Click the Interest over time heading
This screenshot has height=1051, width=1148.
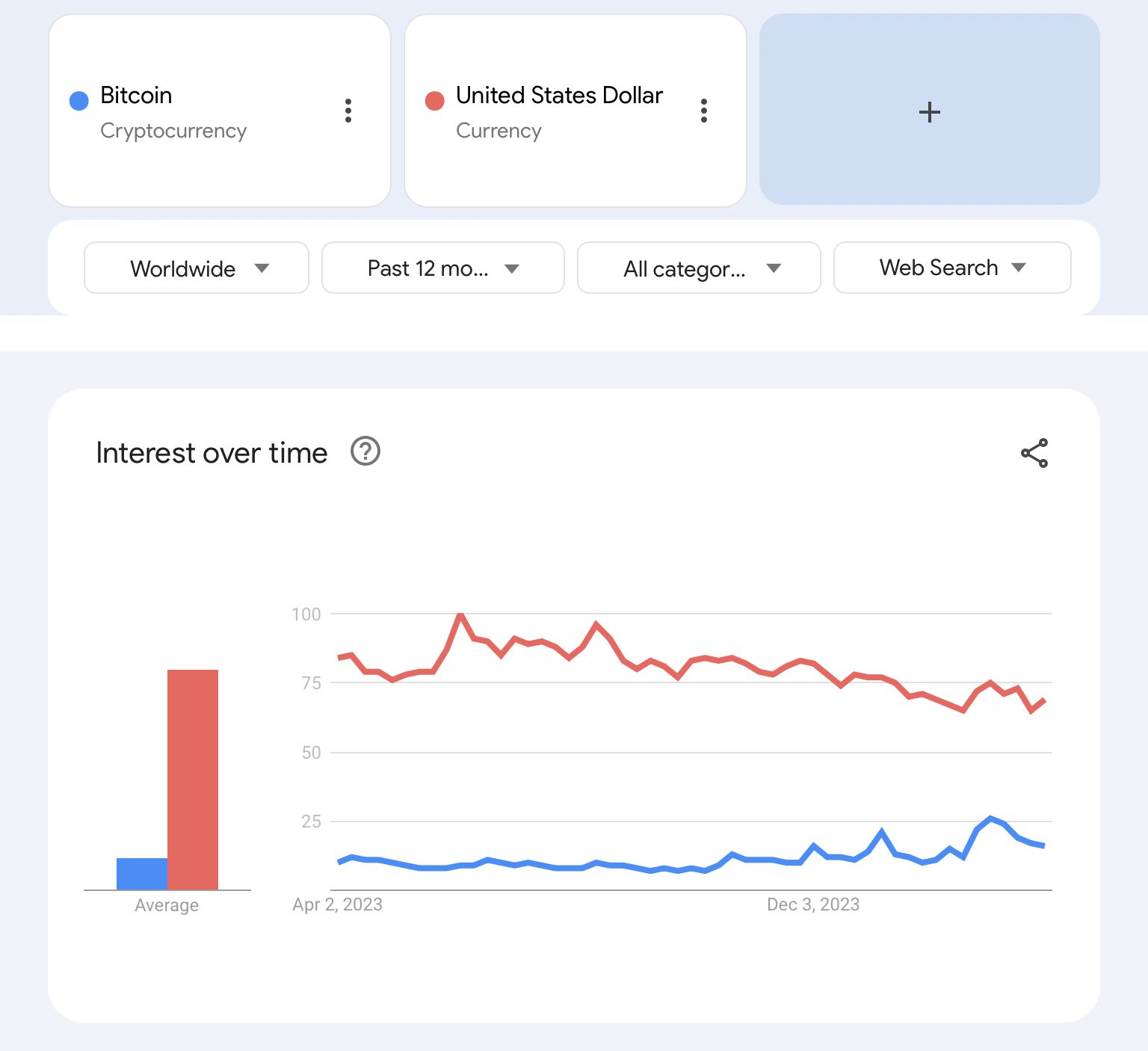[x=211, y=452]
